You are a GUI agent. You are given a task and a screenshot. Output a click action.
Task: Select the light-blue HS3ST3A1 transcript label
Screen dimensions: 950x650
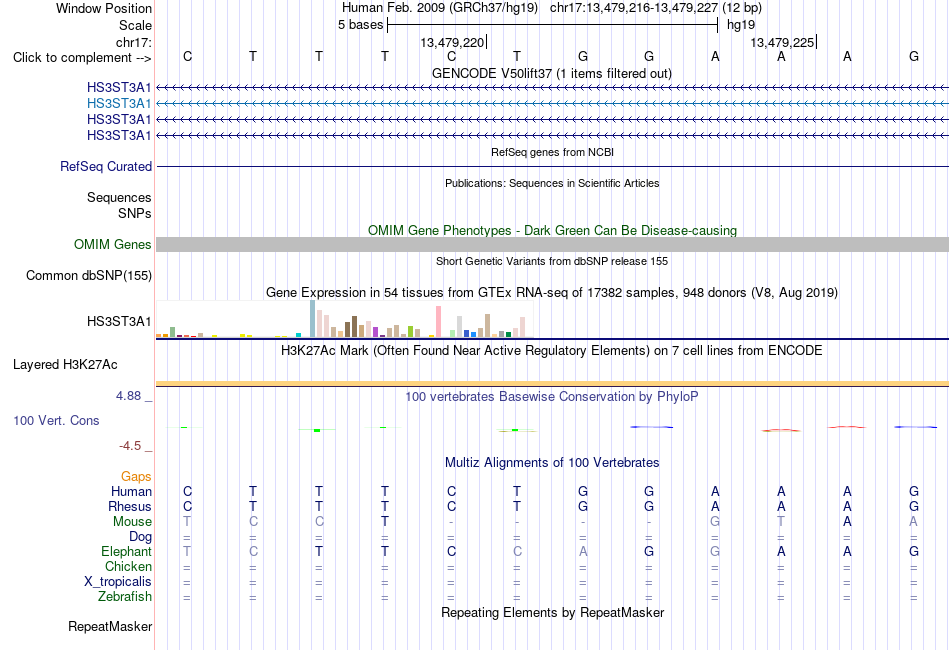(x=119, y=104)
